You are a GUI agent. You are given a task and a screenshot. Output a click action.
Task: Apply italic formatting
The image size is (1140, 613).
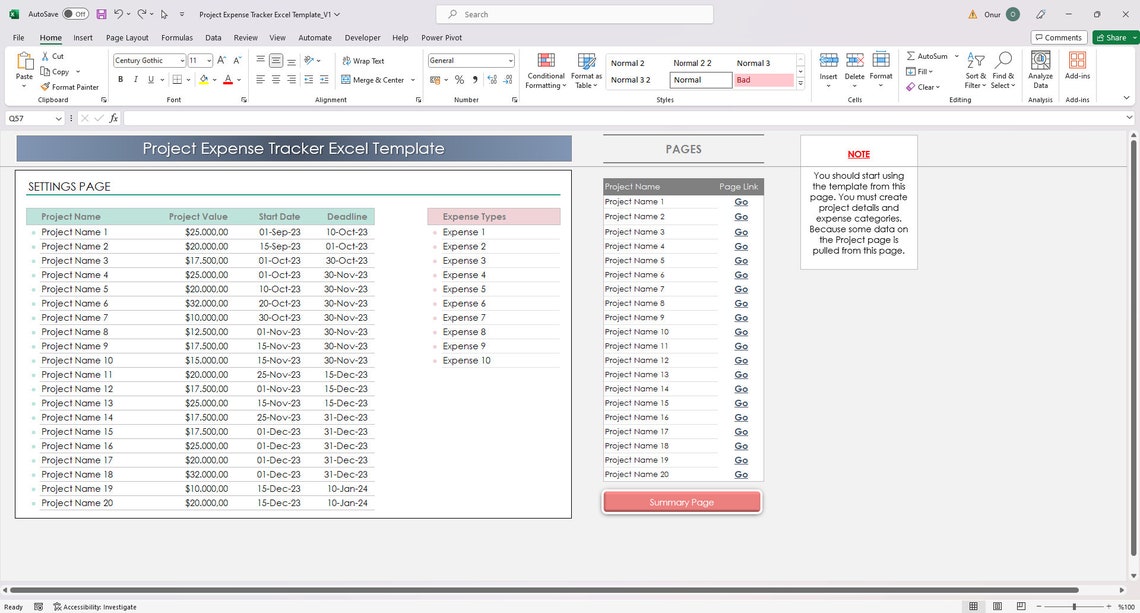pos(135,79)
